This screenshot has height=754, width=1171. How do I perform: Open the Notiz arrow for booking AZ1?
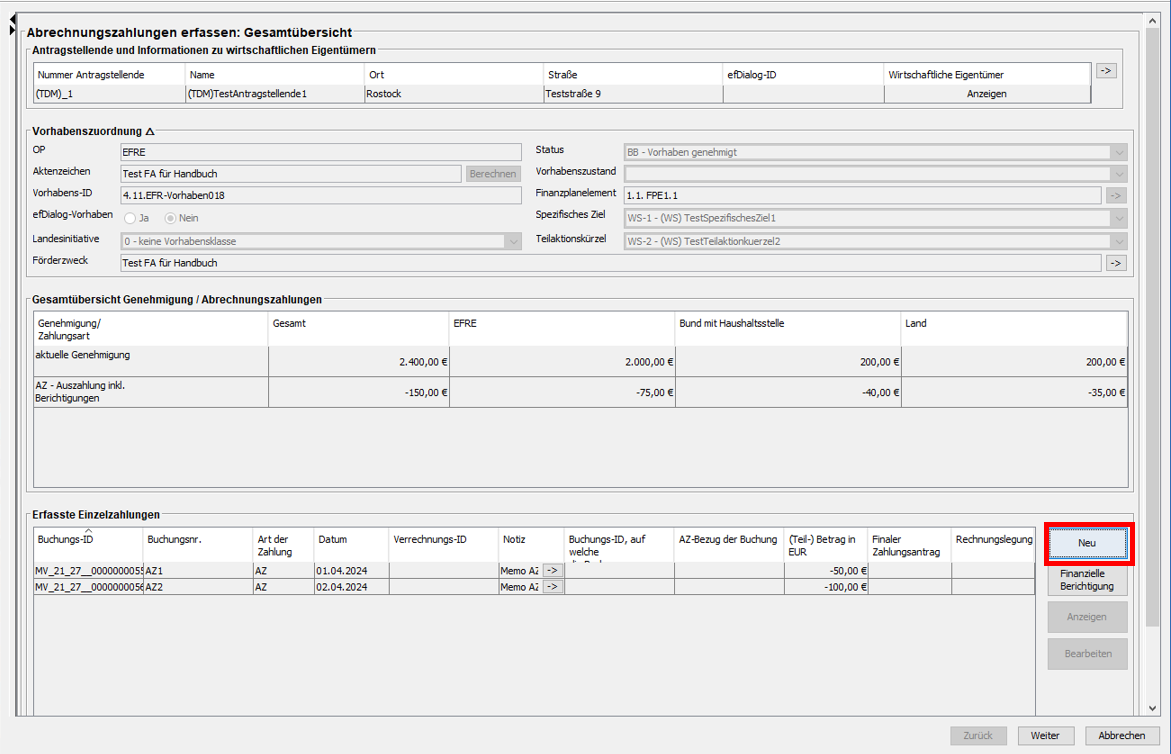click(552, 571)
